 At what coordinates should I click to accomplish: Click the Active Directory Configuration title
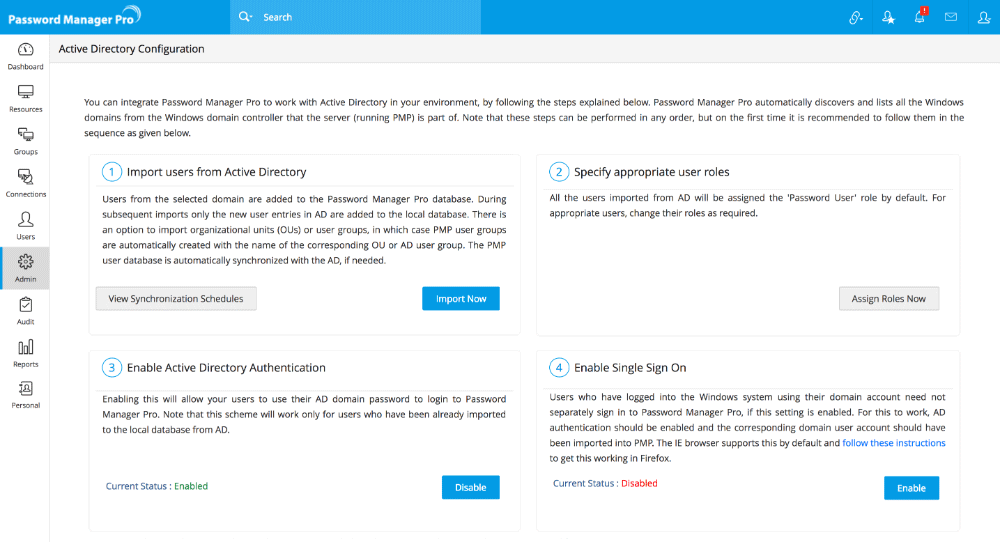[x=131, y=49]
